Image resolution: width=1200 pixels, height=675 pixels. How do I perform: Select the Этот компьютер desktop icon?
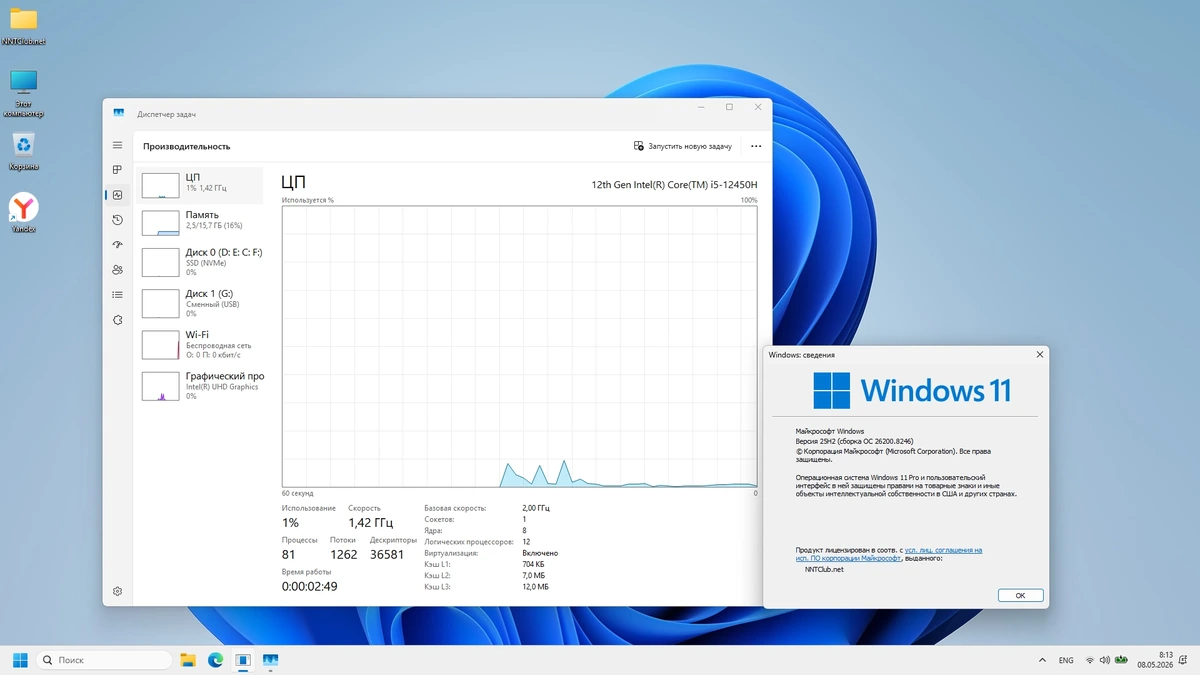tap(23, 93)
